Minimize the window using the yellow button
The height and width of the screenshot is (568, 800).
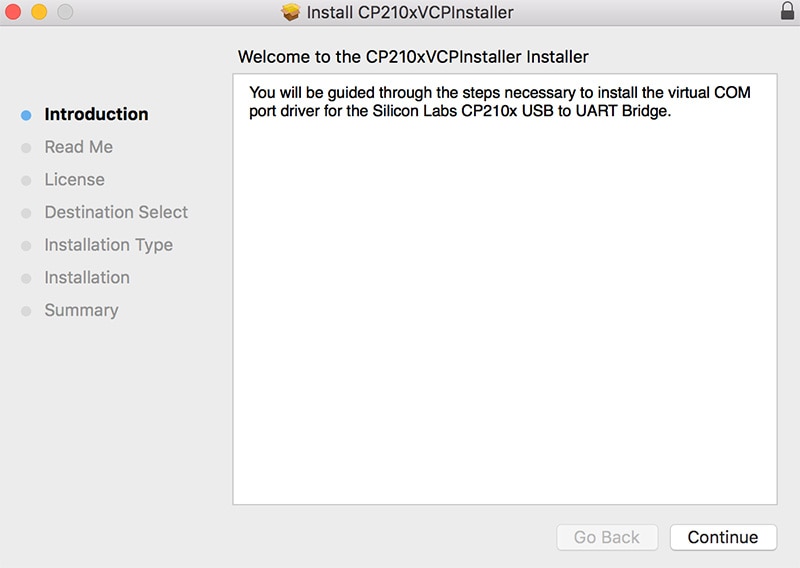click(x=39, y=13)
